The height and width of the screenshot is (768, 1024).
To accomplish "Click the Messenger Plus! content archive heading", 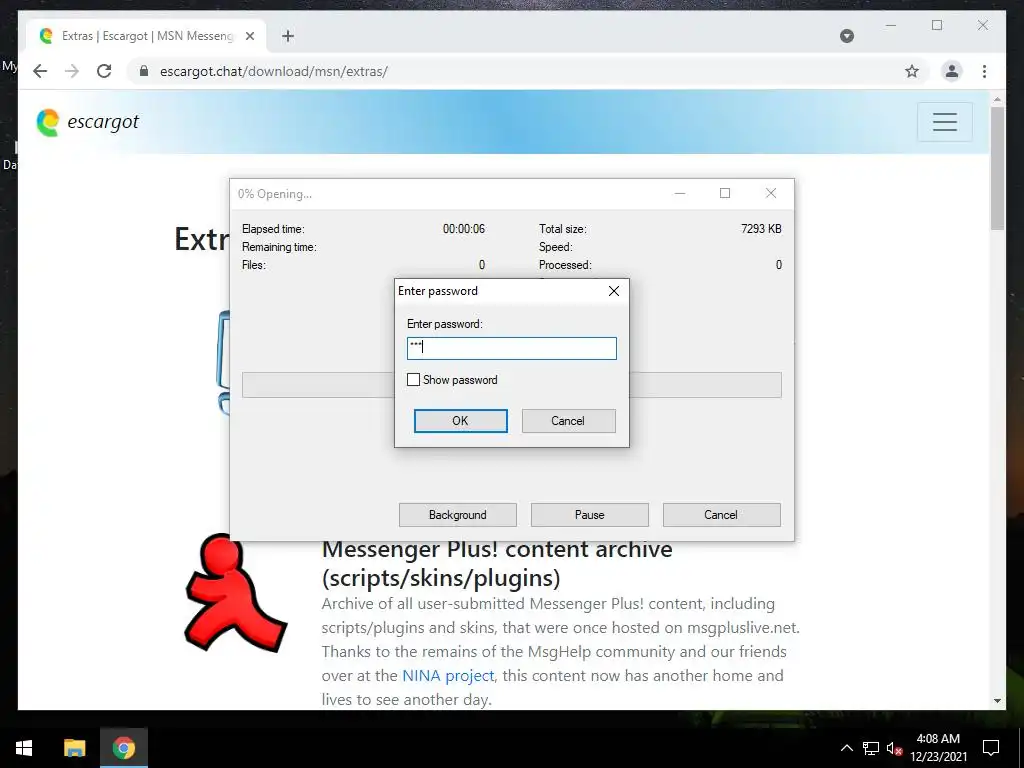I will (x=497, y=563).
